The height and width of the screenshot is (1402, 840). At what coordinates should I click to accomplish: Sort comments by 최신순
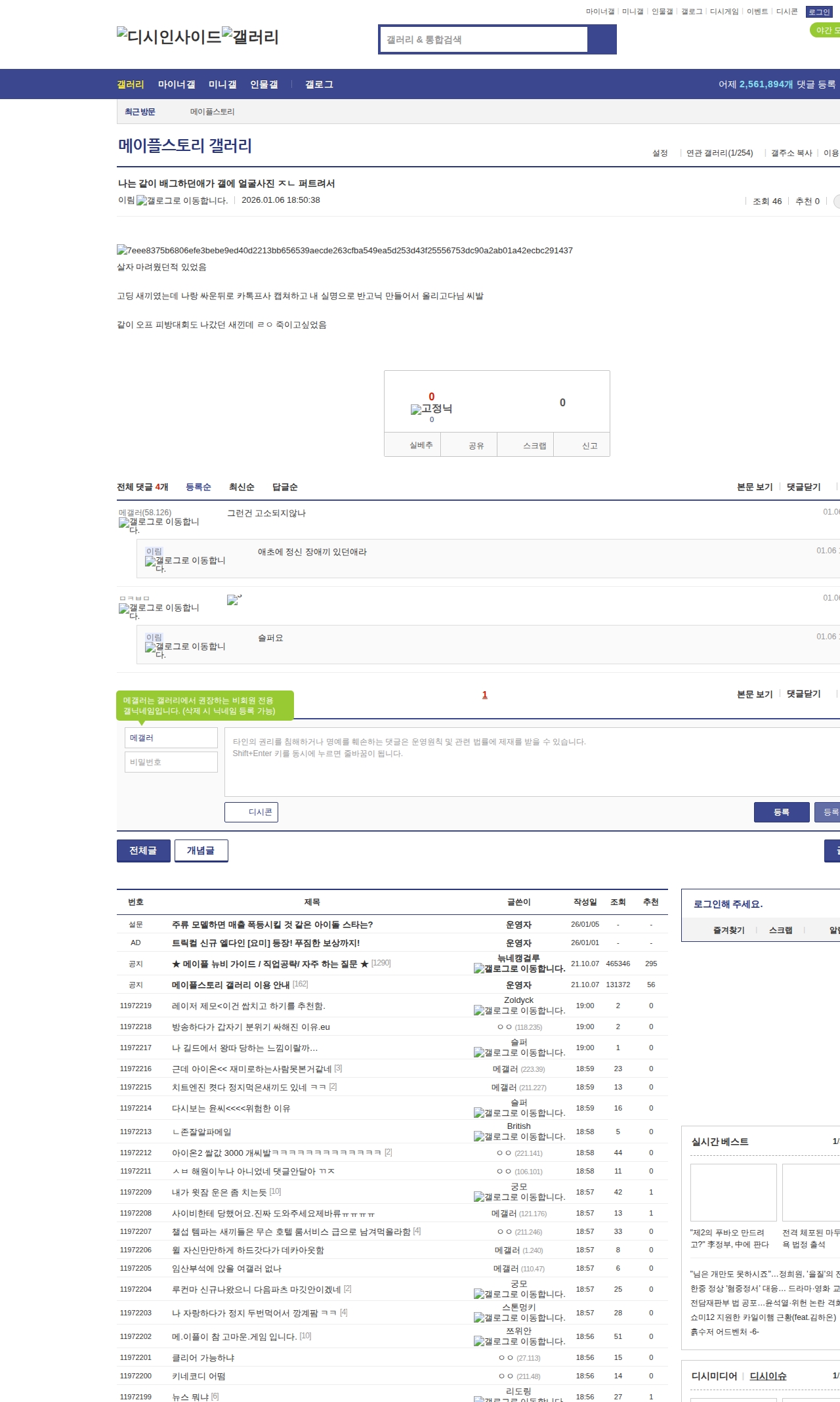(241, 487)
